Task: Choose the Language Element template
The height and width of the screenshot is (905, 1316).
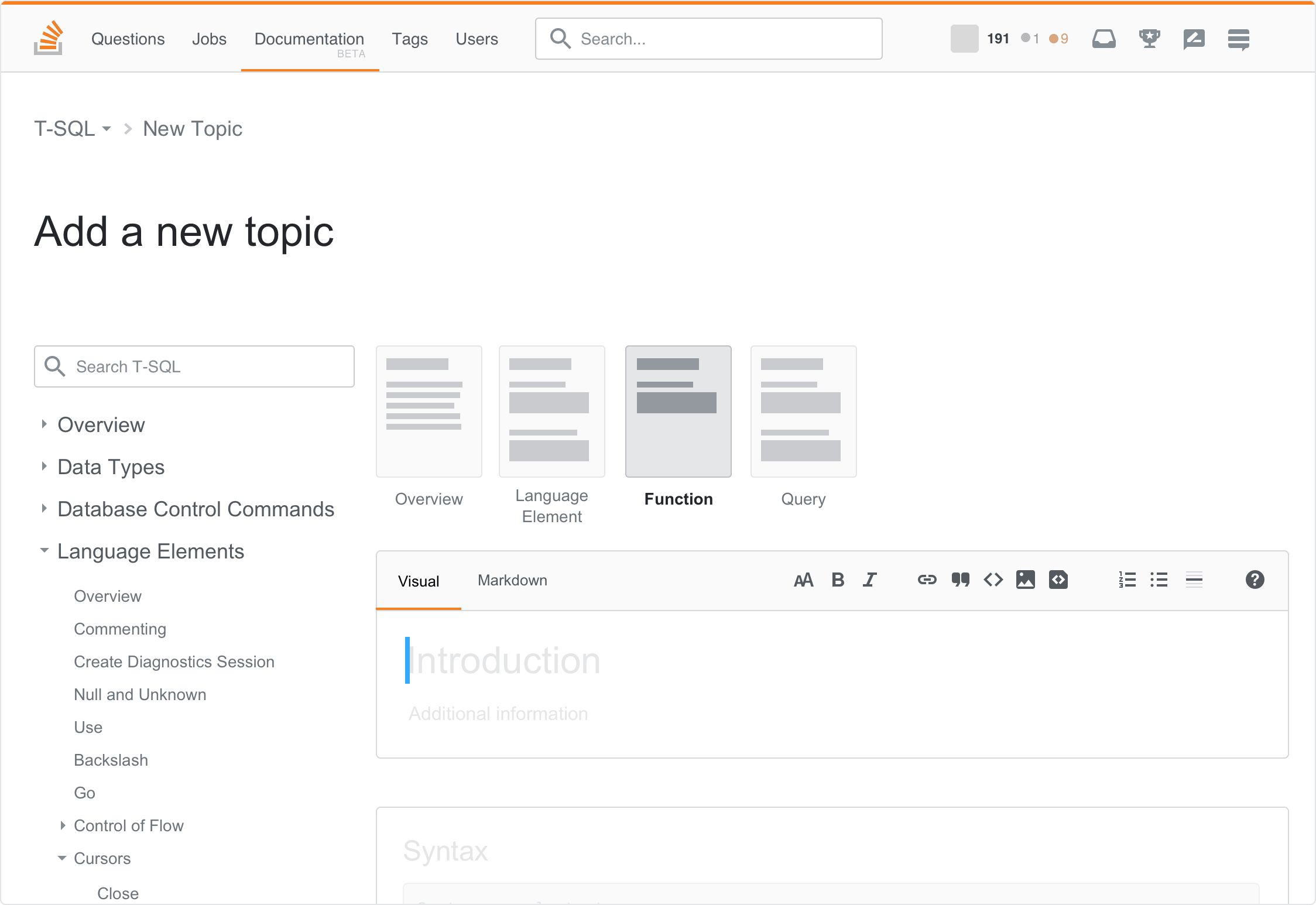Action: tap(551, 412)
